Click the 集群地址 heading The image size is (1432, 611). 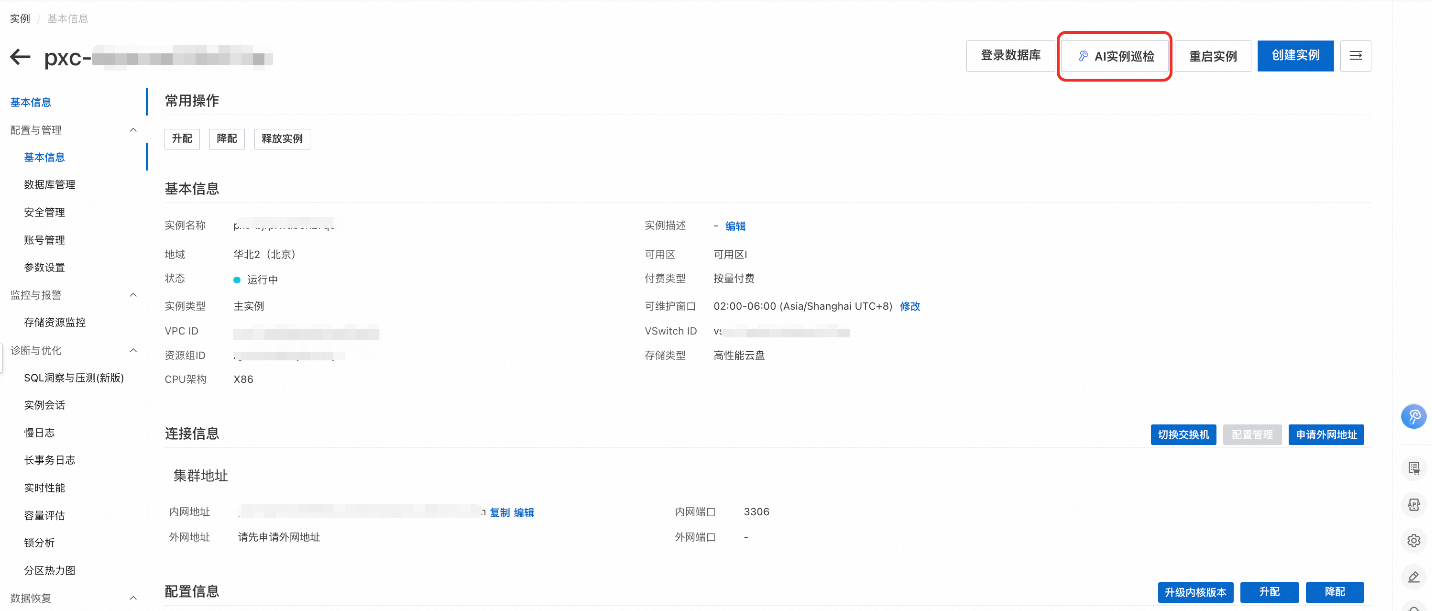coord(201,476)
